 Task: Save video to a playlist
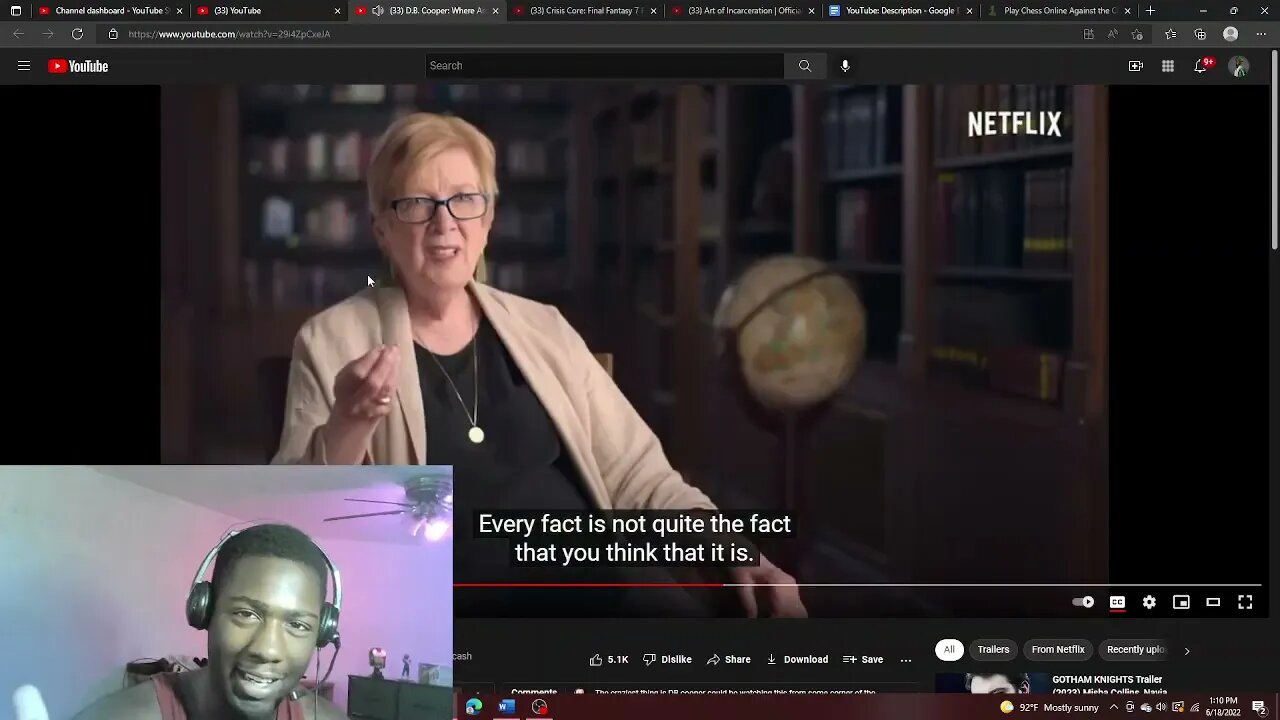(863, 659)
